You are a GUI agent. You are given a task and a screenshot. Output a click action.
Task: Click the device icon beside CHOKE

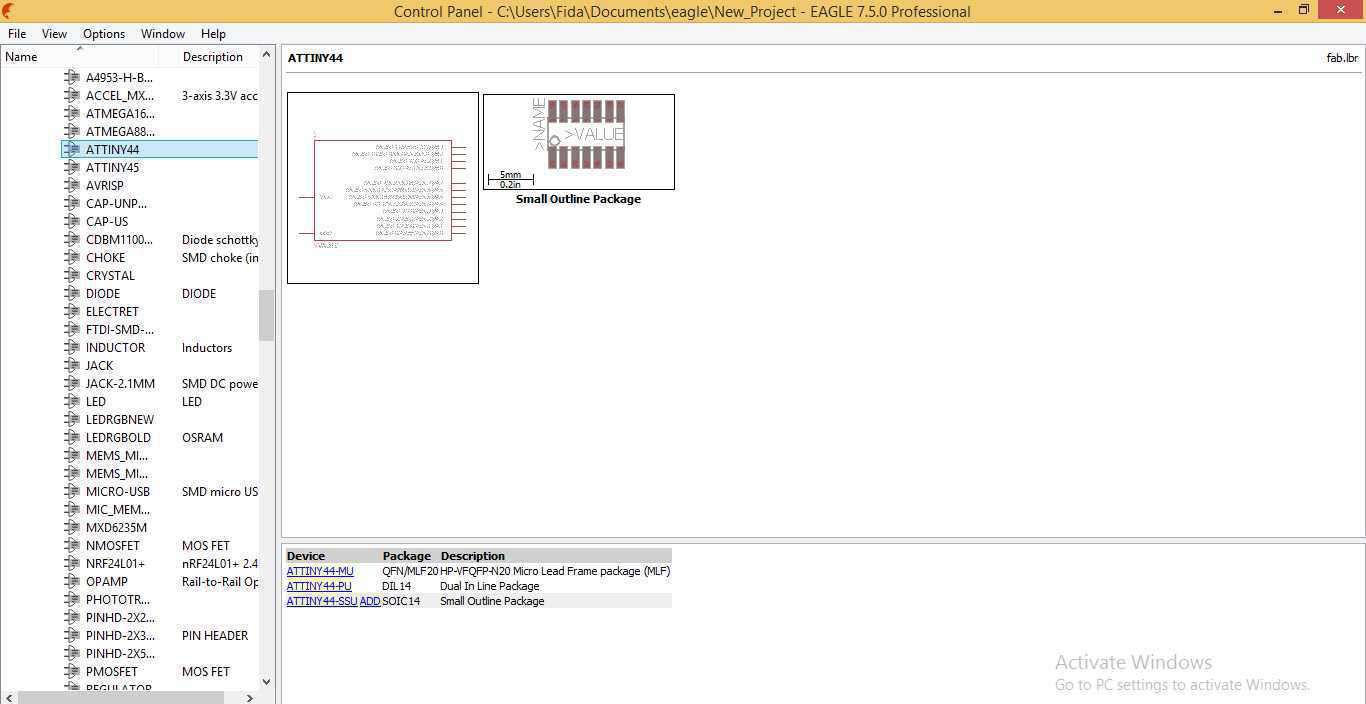pyautogui.click(x=72, y=257)
